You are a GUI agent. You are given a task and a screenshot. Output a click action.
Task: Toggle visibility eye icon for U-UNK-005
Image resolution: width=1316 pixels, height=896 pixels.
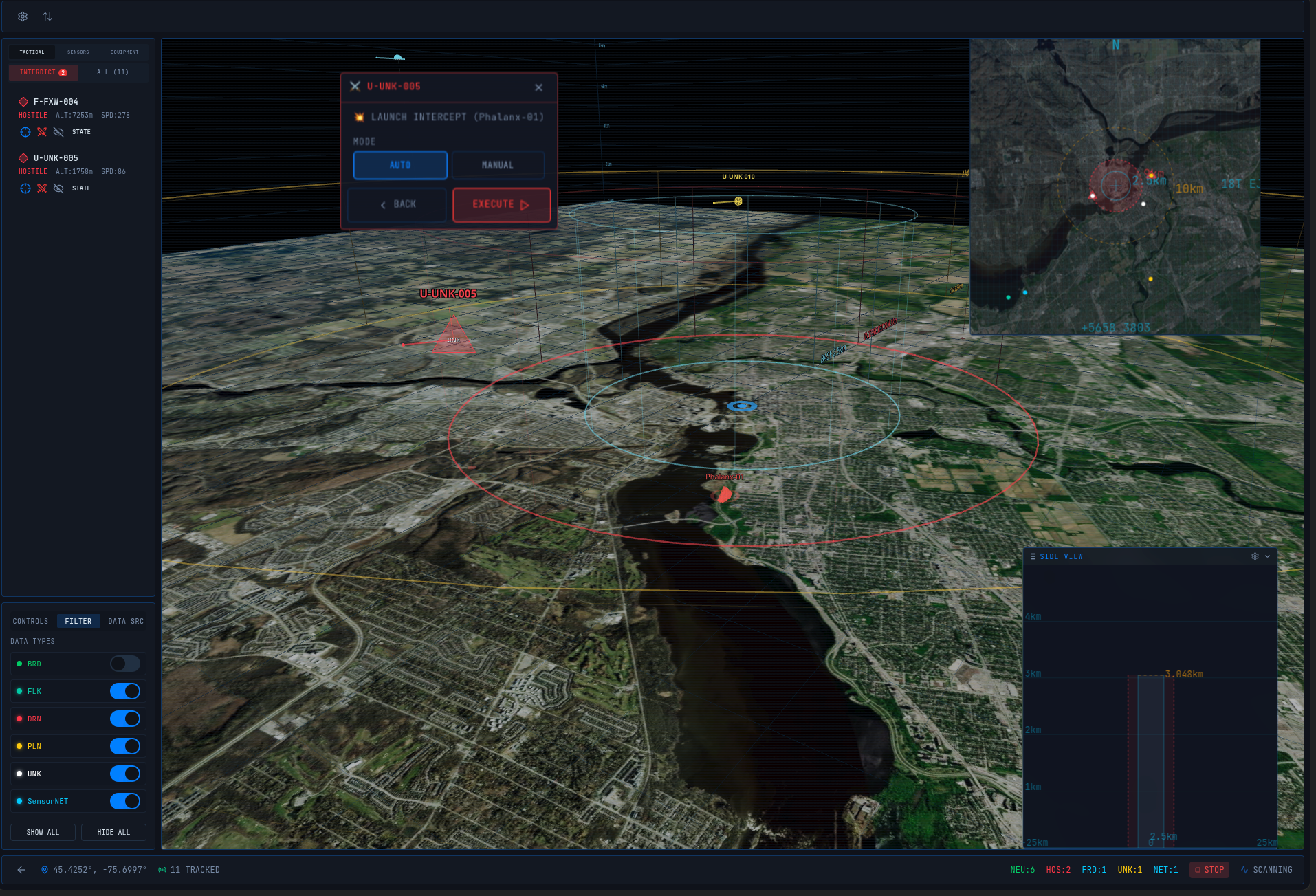click(x=58, y=188)
